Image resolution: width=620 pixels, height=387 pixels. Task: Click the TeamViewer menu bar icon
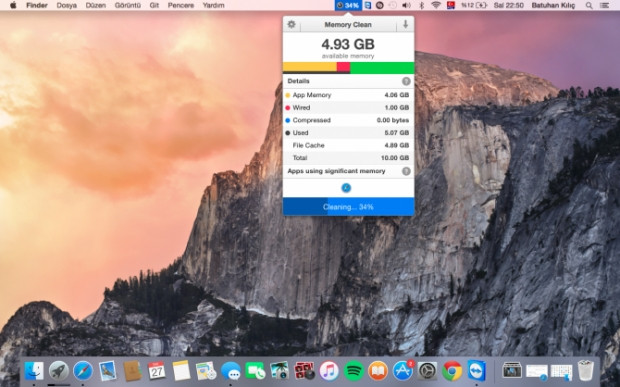click(368, 6)
